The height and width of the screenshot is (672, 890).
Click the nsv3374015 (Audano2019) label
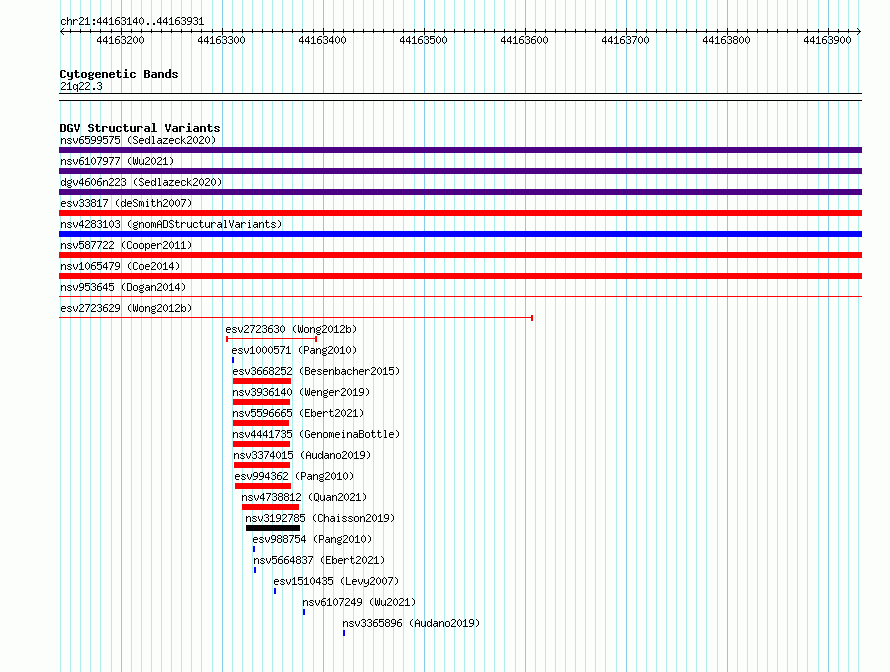click(x=302, y=455)
